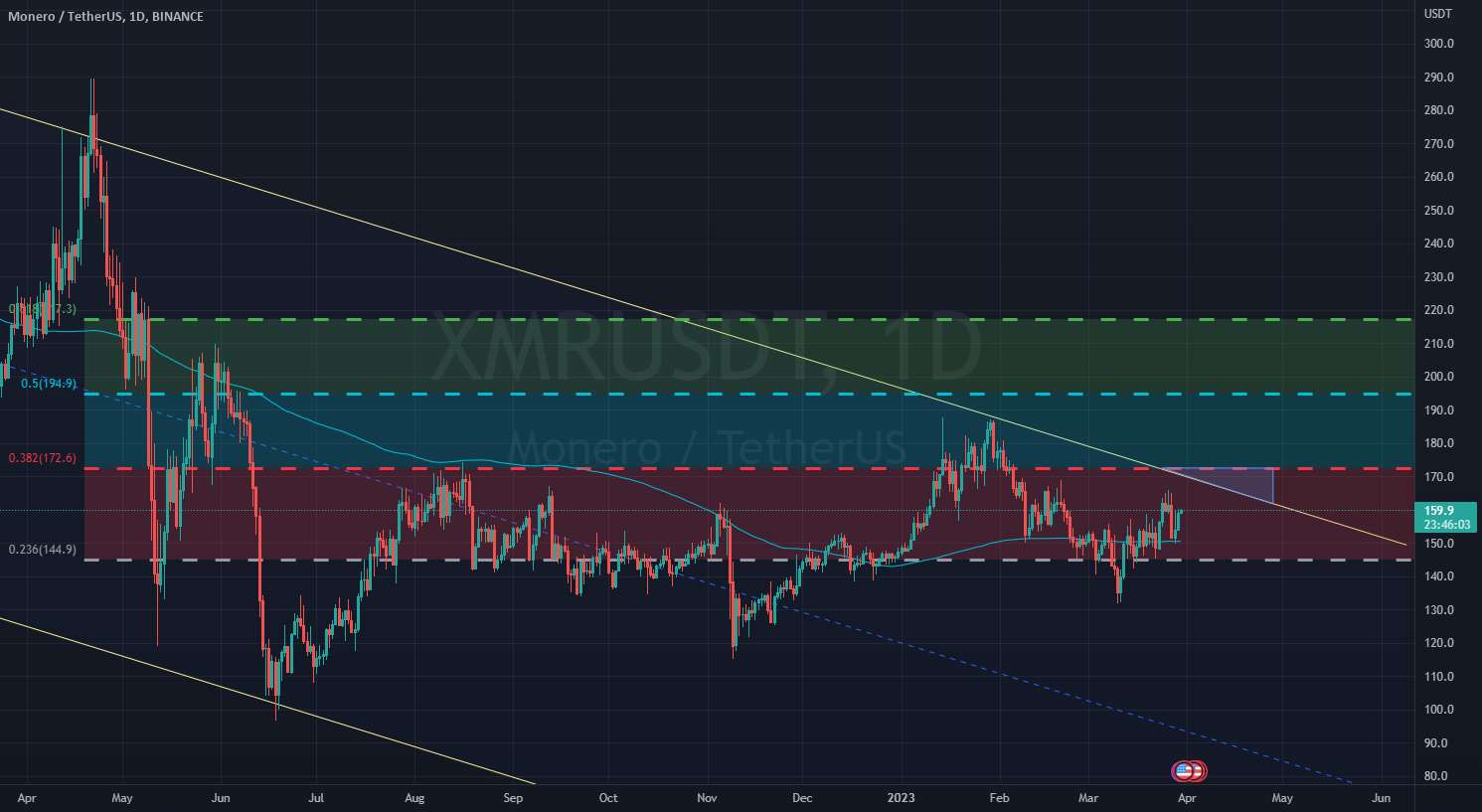Viewport: 1482px width, 812px height.
Task: Click the Dec label on time axis
Action: coord(802,797)
